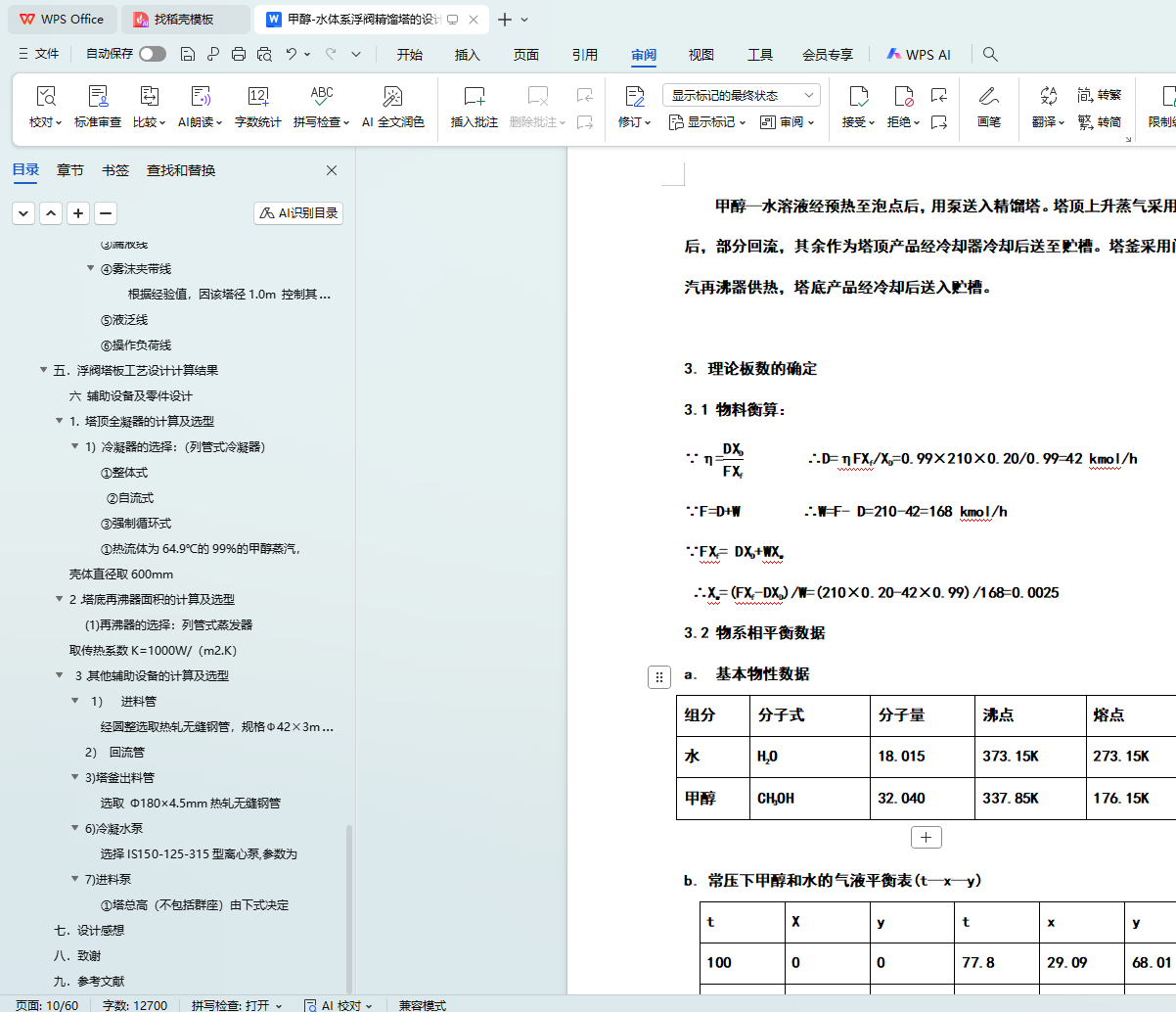This screenshot has width=1176, height=1012.
Task: Open the 翻译 translate tool
Action: coord(1049,108)
